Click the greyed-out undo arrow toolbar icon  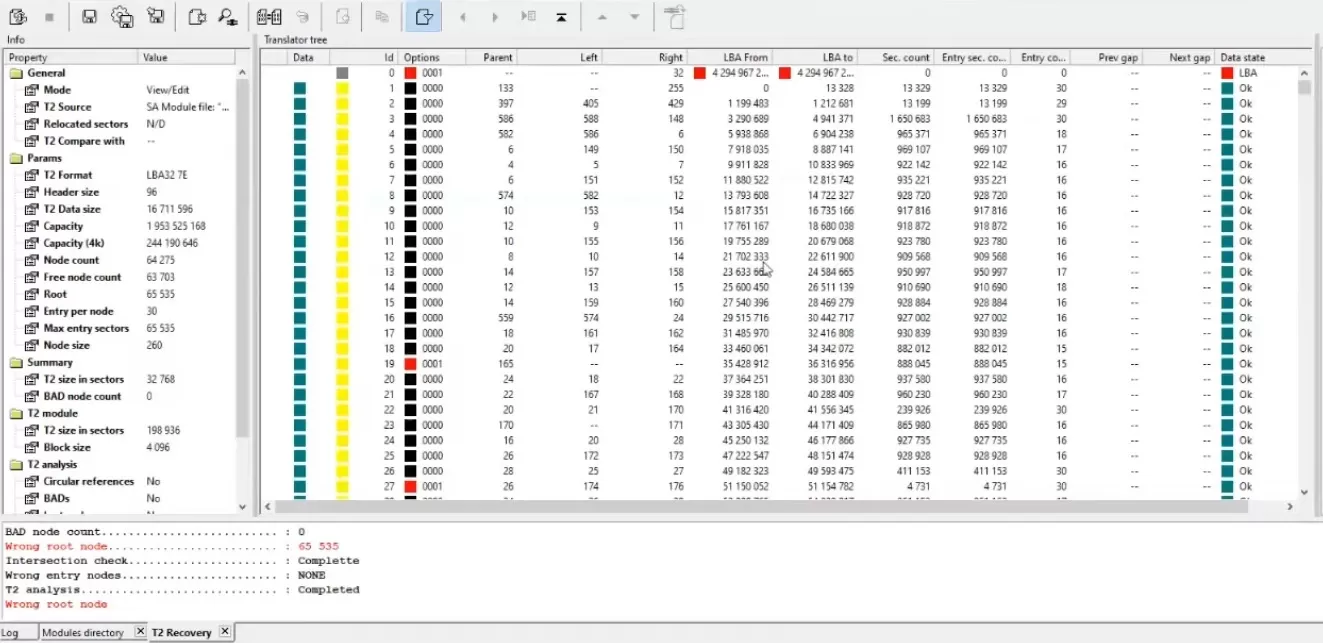pos(302,16)
